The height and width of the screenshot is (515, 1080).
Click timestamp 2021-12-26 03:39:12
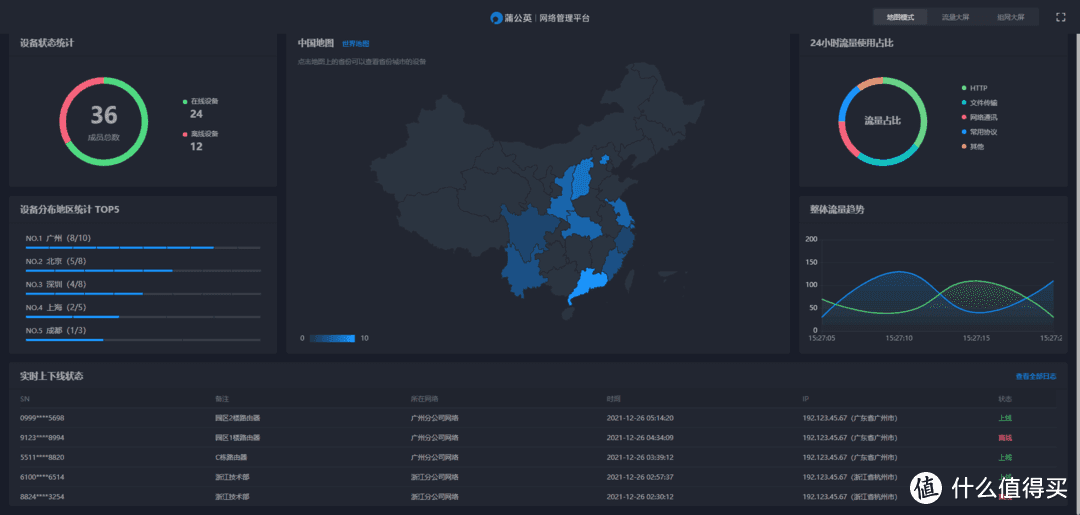640,456
